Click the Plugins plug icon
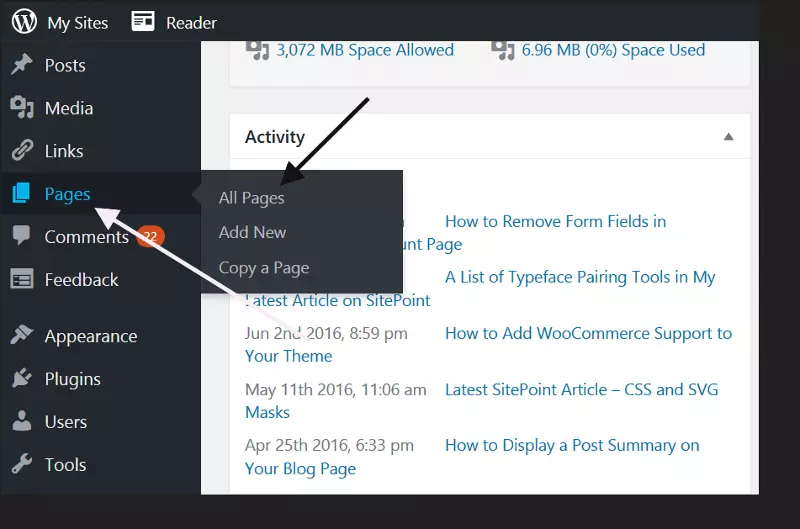The height and width of the screenshot is (529, 800). [22, 378]
